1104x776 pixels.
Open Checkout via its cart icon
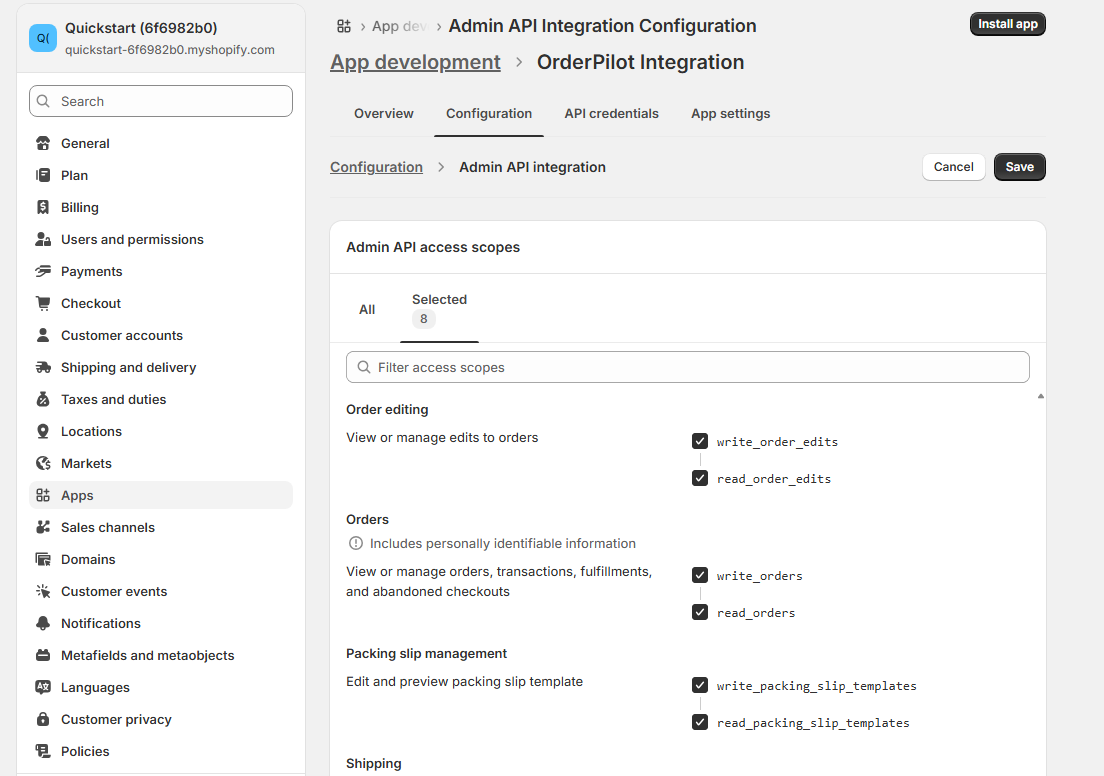(x=44, y=303)
